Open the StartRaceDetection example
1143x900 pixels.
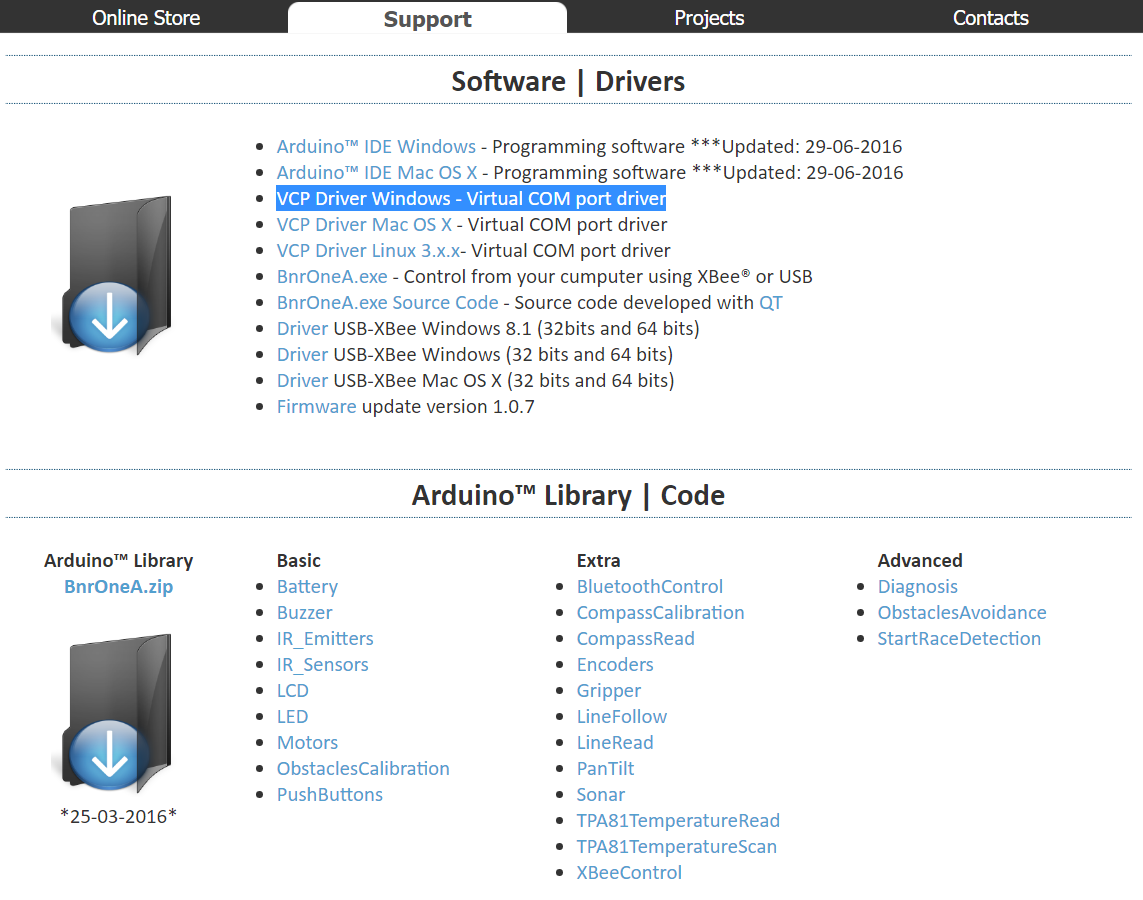coord(959,639)
